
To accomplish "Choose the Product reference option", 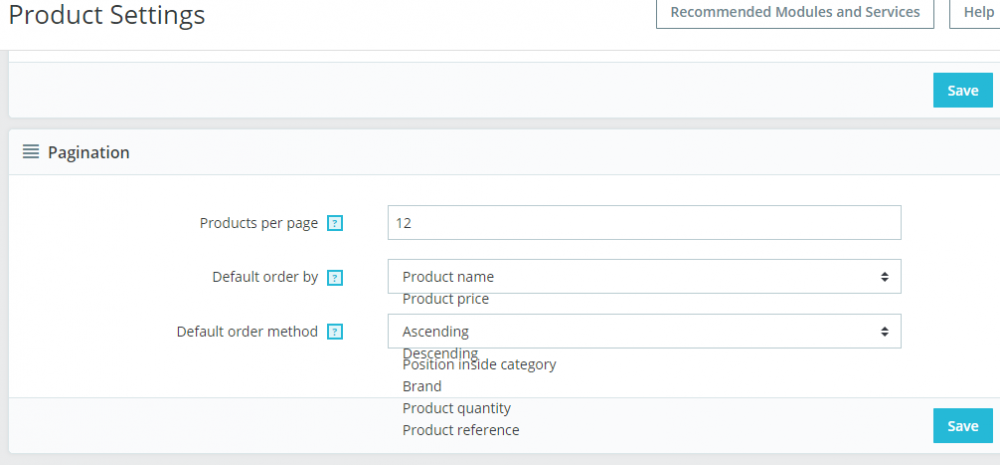I will (460, 430).
